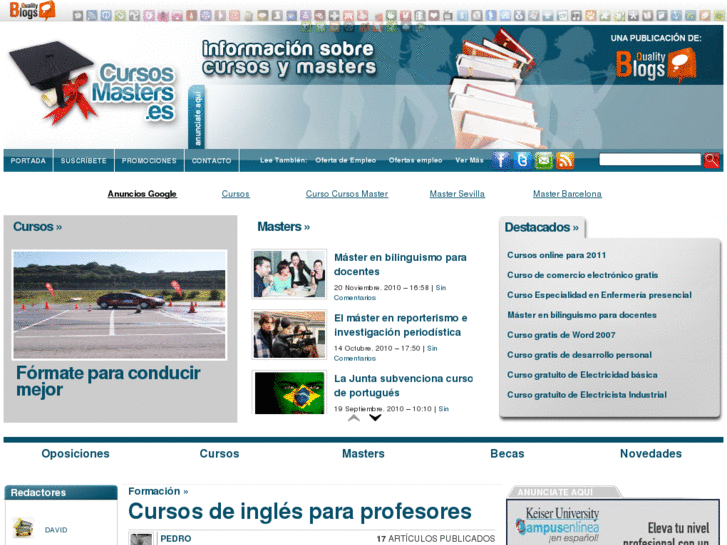The width and height of the screenshot is (727, 545).
Task: Open the Masters » section heading
Action: (x=284, y=226)
